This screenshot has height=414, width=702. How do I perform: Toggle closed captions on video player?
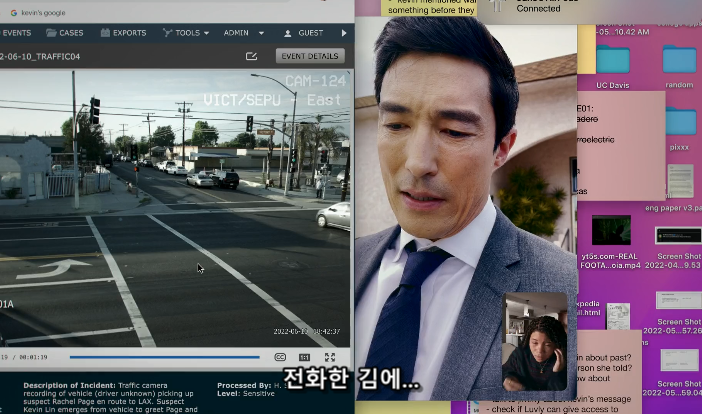(280, 357)
